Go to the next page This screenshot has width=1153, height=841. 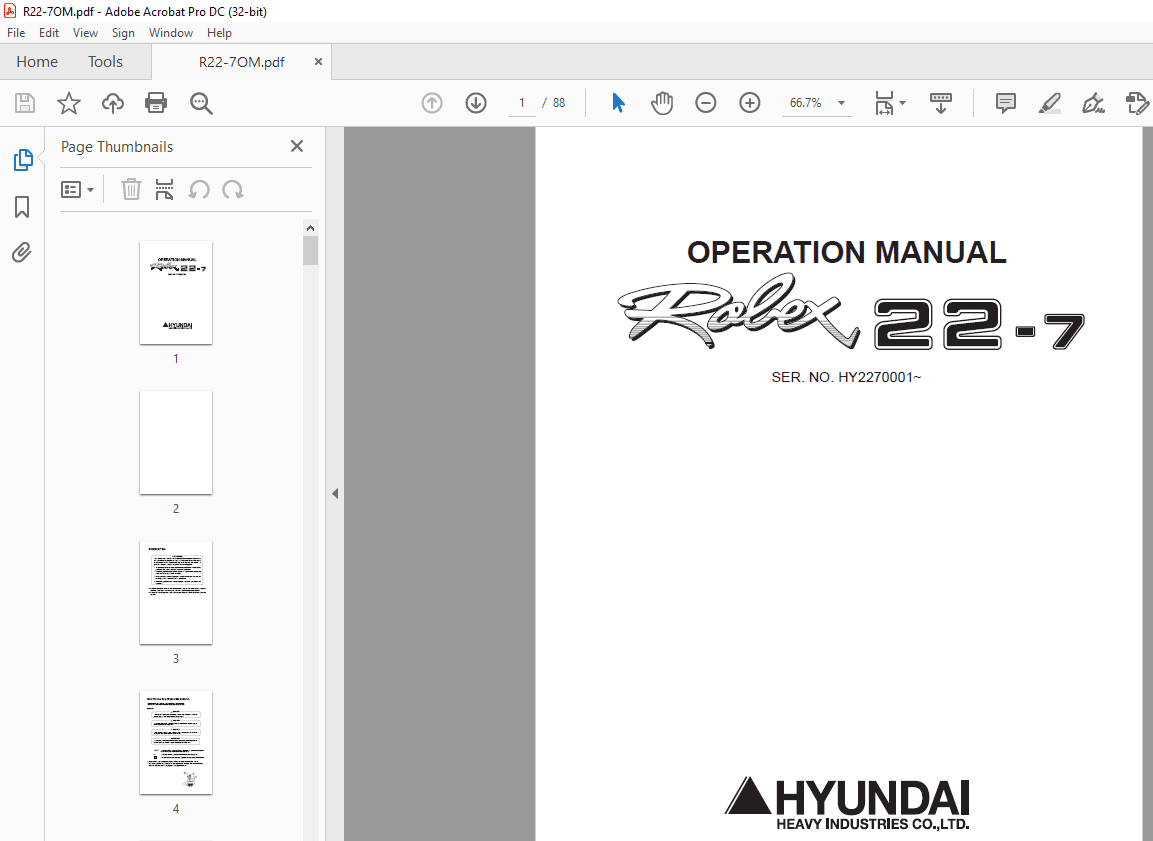475,102
